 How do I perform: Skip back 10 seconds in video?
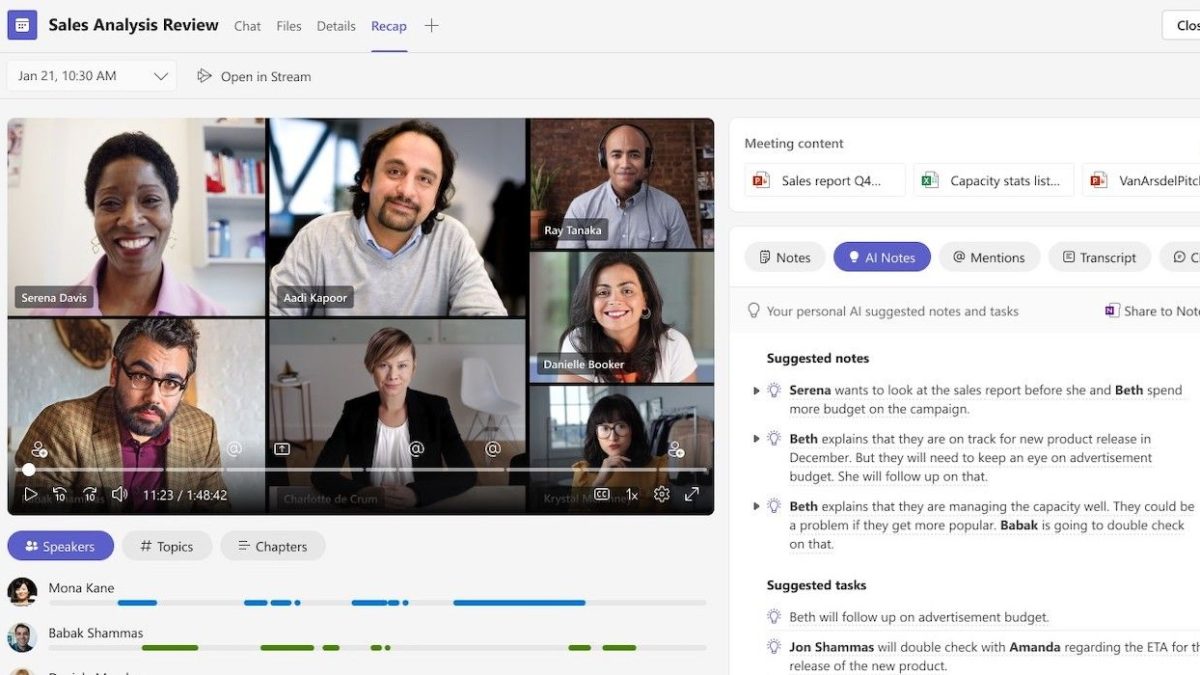pyautogui.click(x=59, y=494)
